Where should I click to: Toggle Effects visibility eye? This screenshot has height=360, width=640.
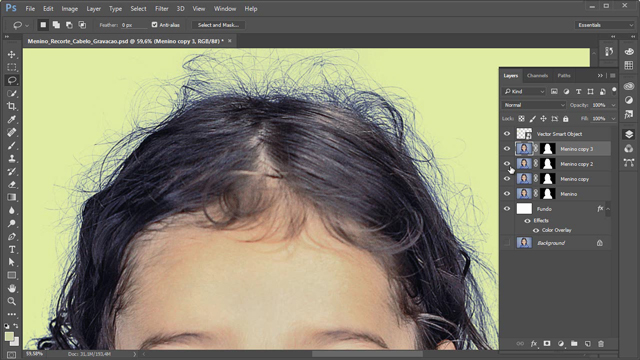pos(527,220)
